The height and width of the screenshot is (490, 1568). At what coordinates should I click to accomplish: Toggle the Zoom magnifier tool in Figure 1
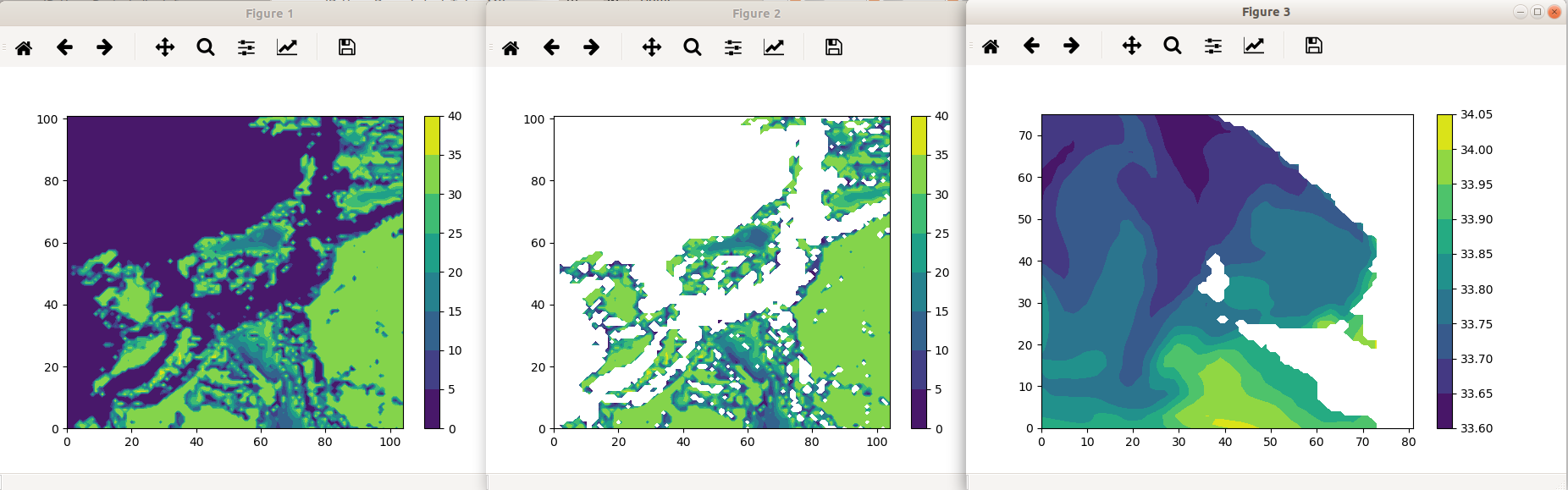point(206,47)
